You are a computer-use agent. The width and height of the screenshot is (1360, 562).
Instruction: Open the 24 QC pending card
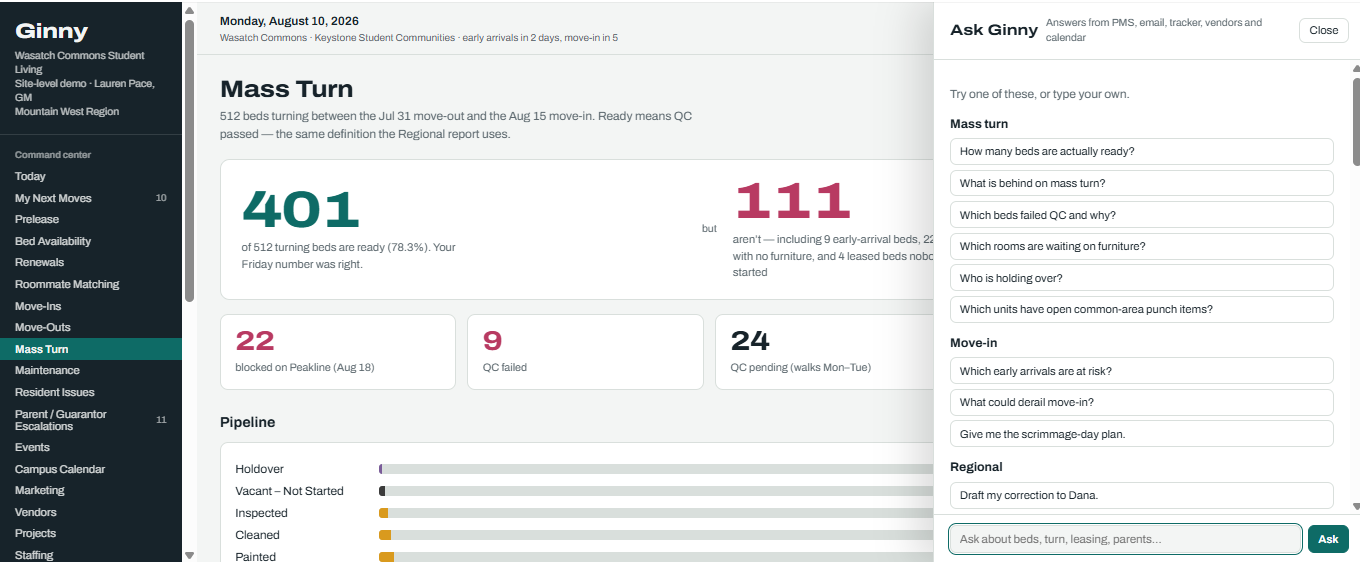(825, 352)
